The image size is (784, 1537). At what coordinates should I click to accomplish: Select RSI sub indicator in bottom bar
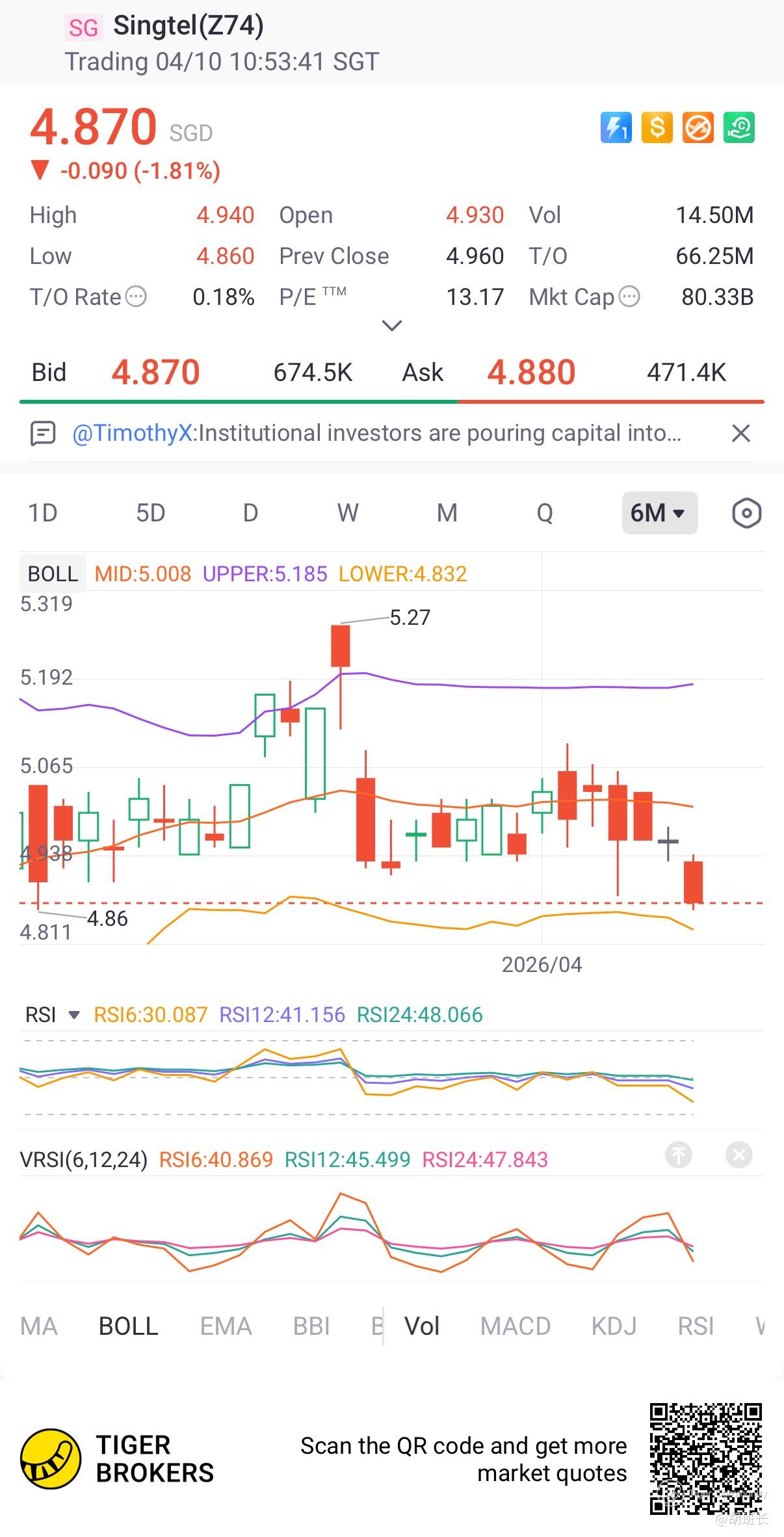pyautogui.click(x=696, y=1326)
